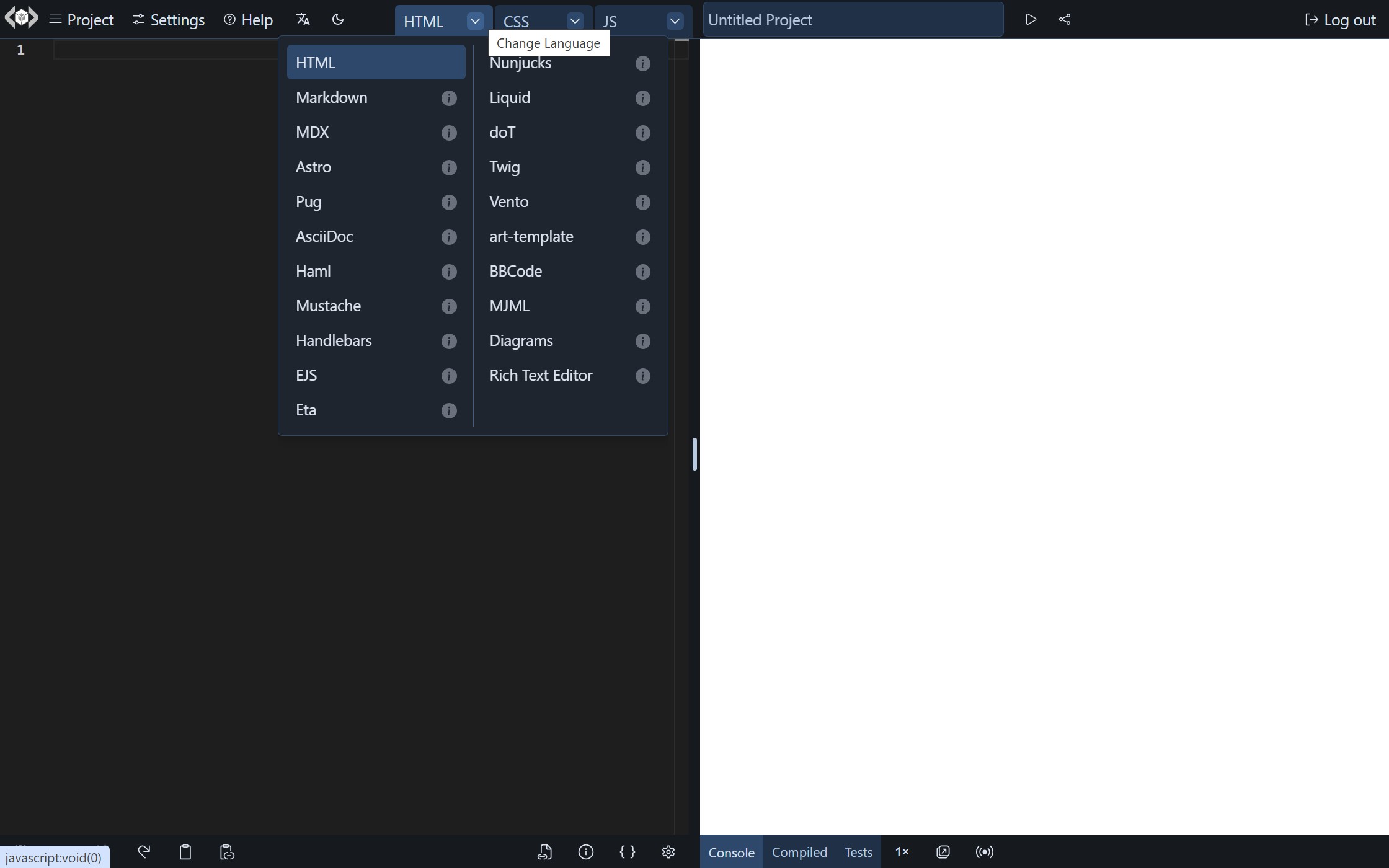
Task: Open editor settings gear icon
Action: pyautogui.click(x=668, y=852)
